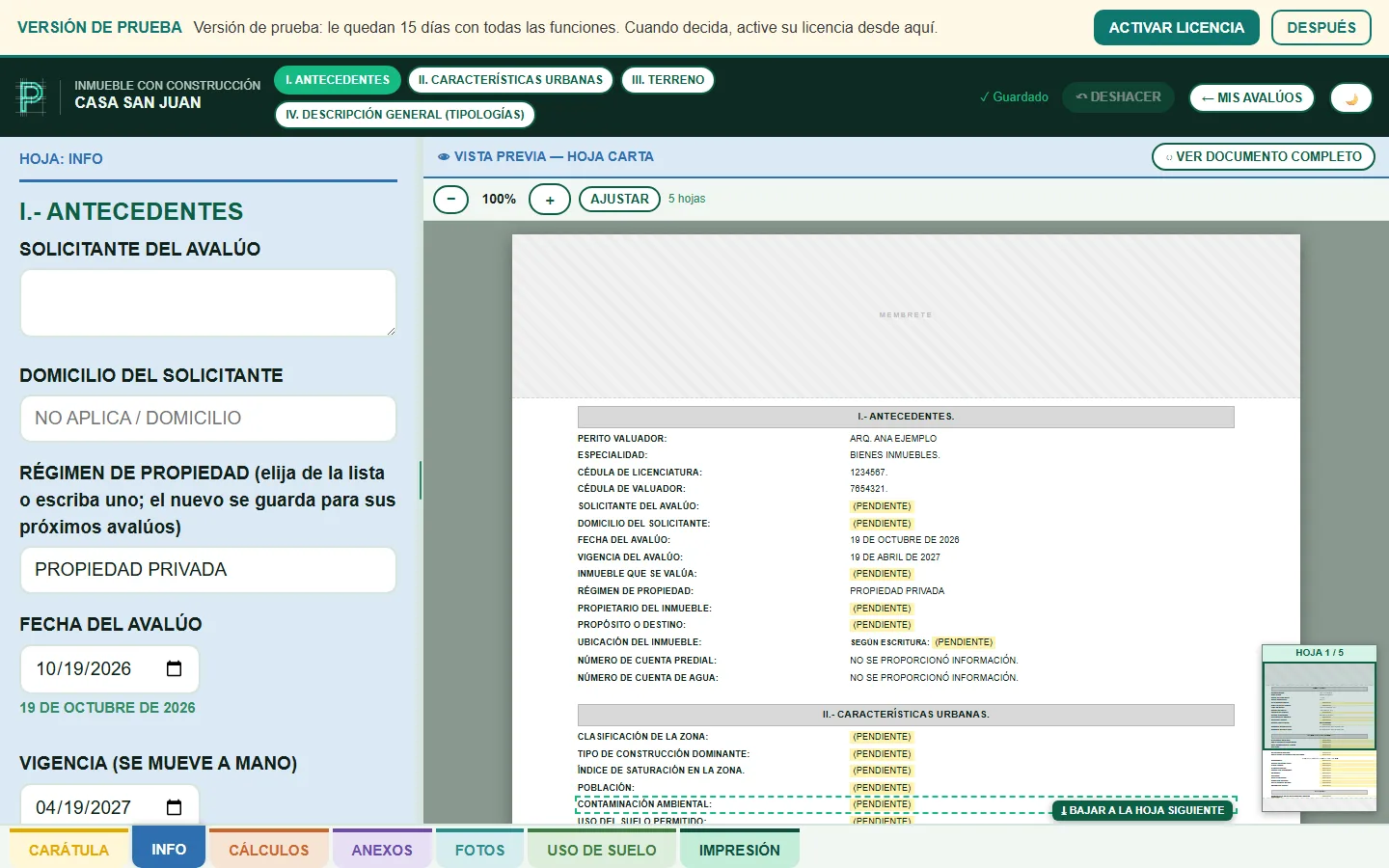Jump to IV. Descripción General section
The width and height of the screenshot is (1389, 868).
click(x=405, y=115)
